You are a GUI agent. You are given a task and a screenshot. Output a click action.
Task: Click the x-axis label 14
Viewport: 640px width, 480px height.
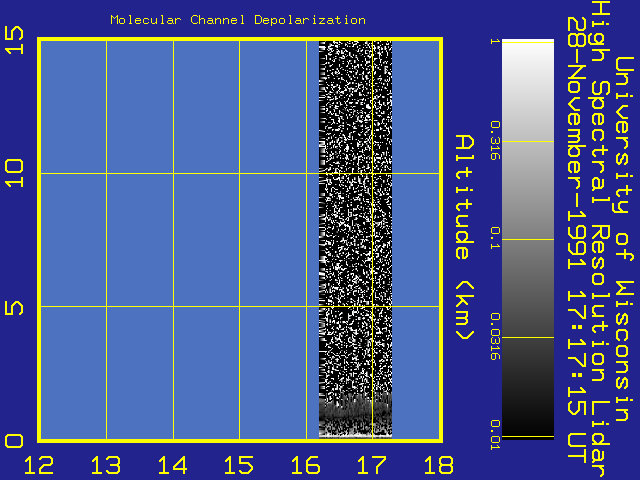172,465
